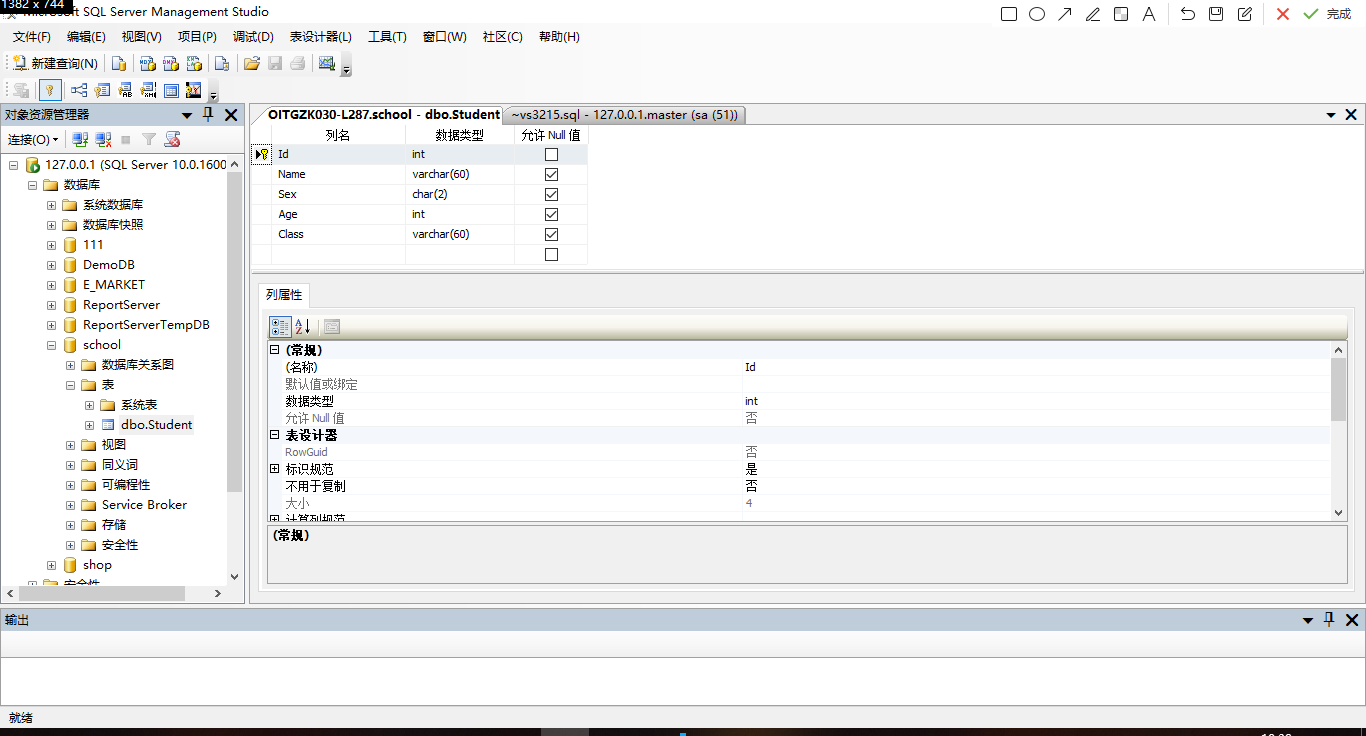Click the Stop square icon in Object Explorer
This screenshot has height=736, width=1366.
(126, 140)
